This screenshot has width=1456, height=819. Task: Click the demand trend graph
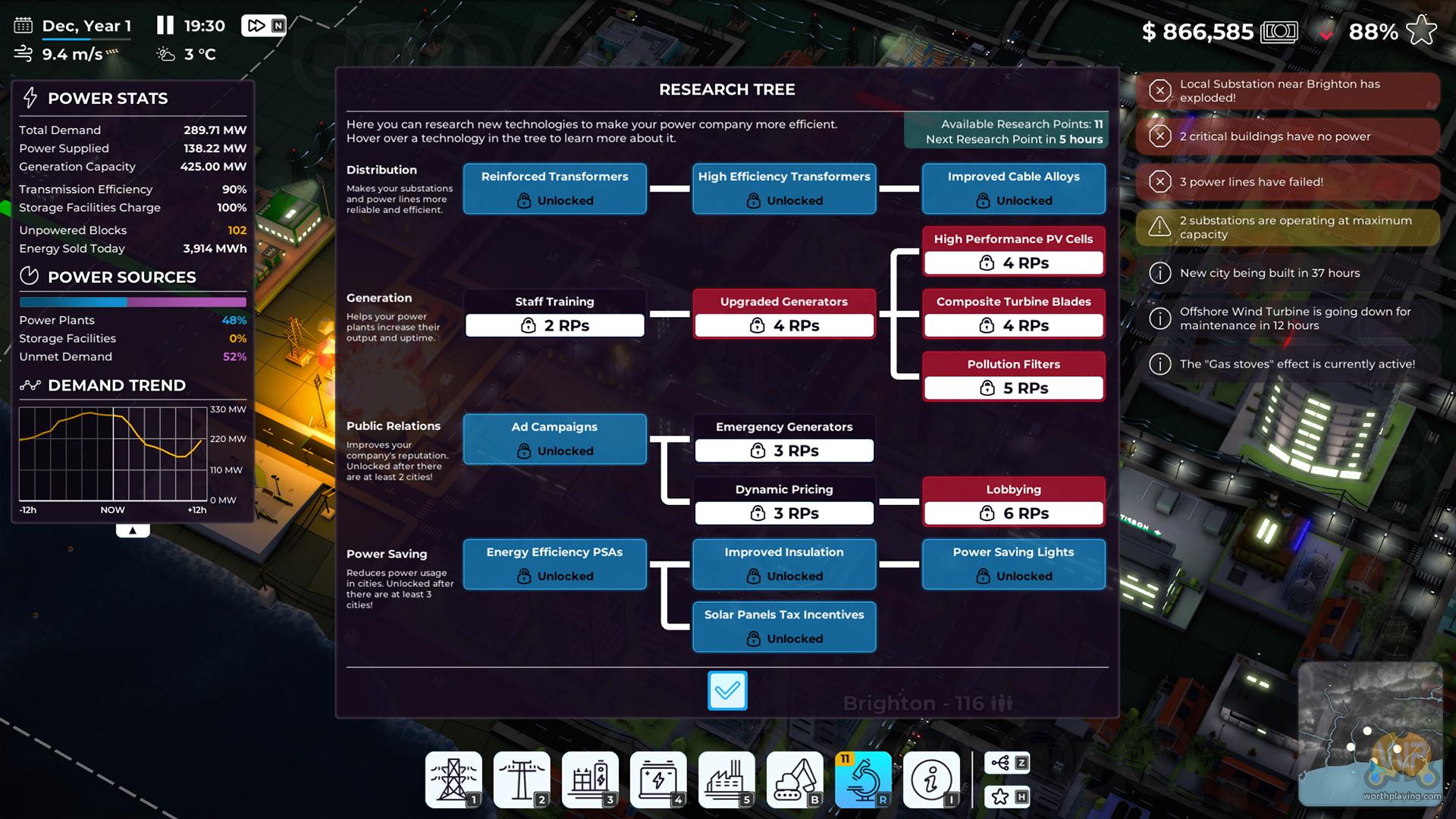114,453
